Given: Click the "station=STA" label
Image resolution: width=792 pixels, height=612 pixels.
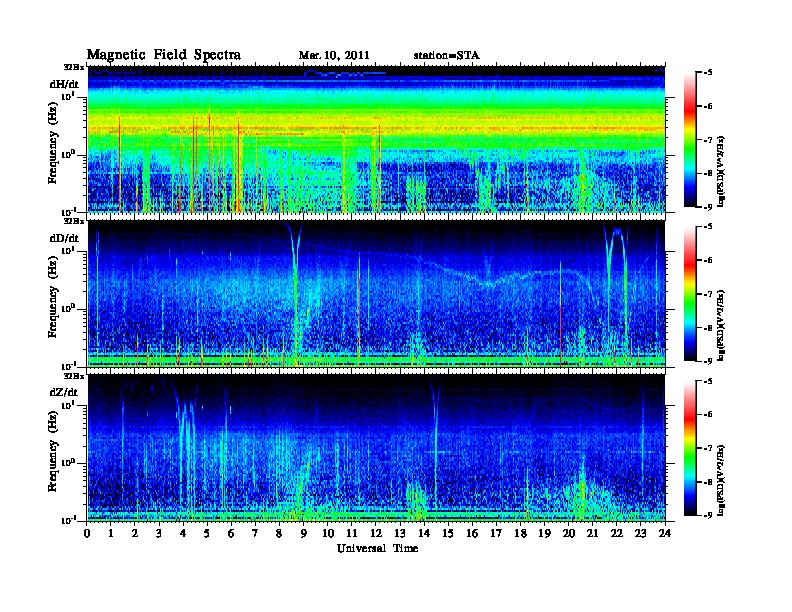Looking at the screenshot, I should coord(446,55).
